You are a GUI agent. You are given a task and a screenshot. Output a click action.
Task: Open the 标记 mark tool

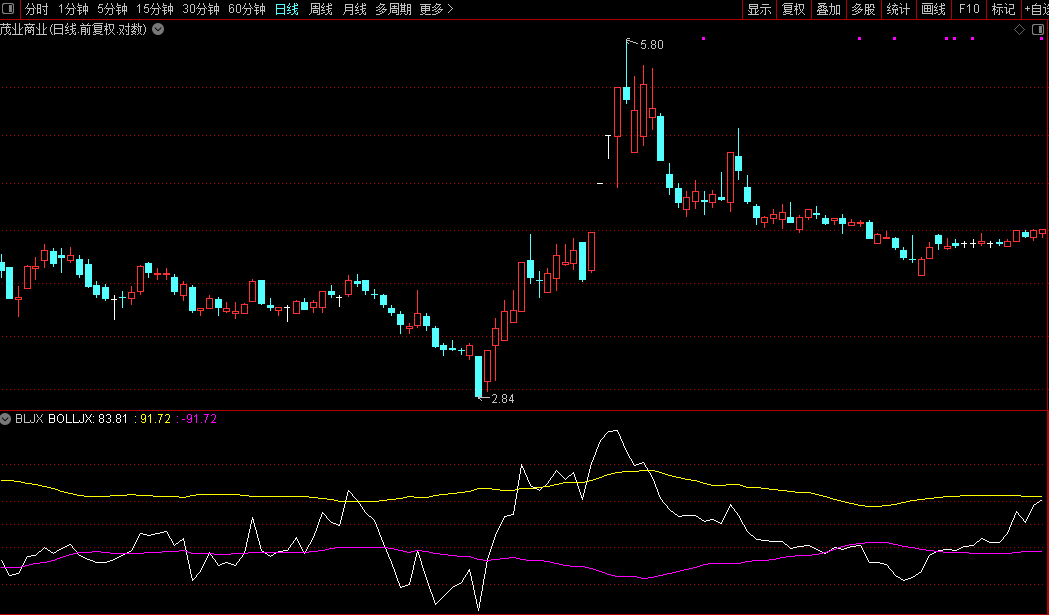click(x=1003, y=10)
